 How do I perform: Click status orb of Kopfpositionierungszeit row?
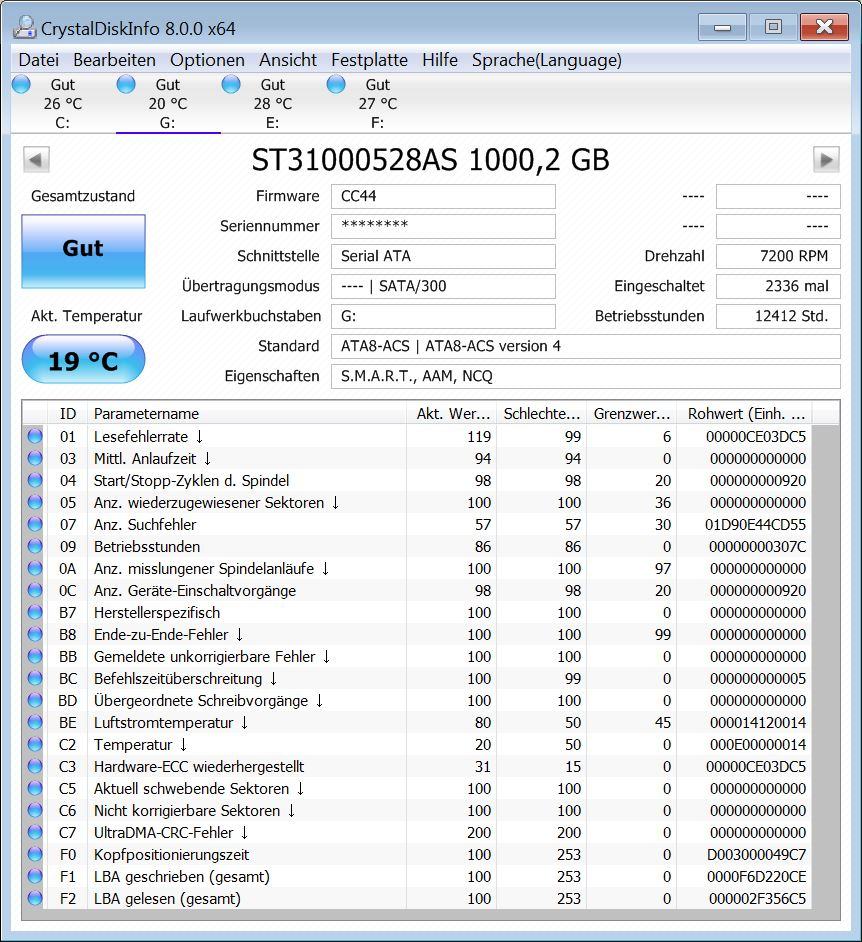tap(35, 854)
